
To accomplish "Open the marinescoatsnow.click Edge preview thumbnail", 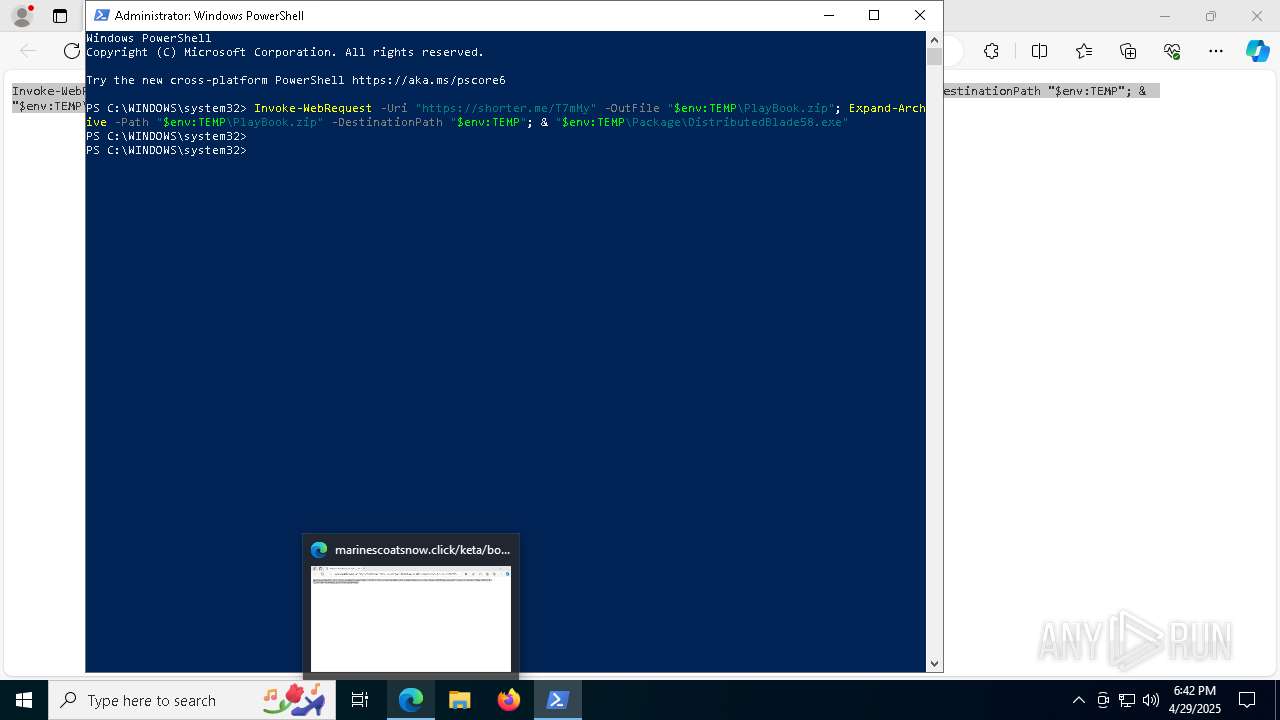I will pyautogui.click(x=411, y=619).
